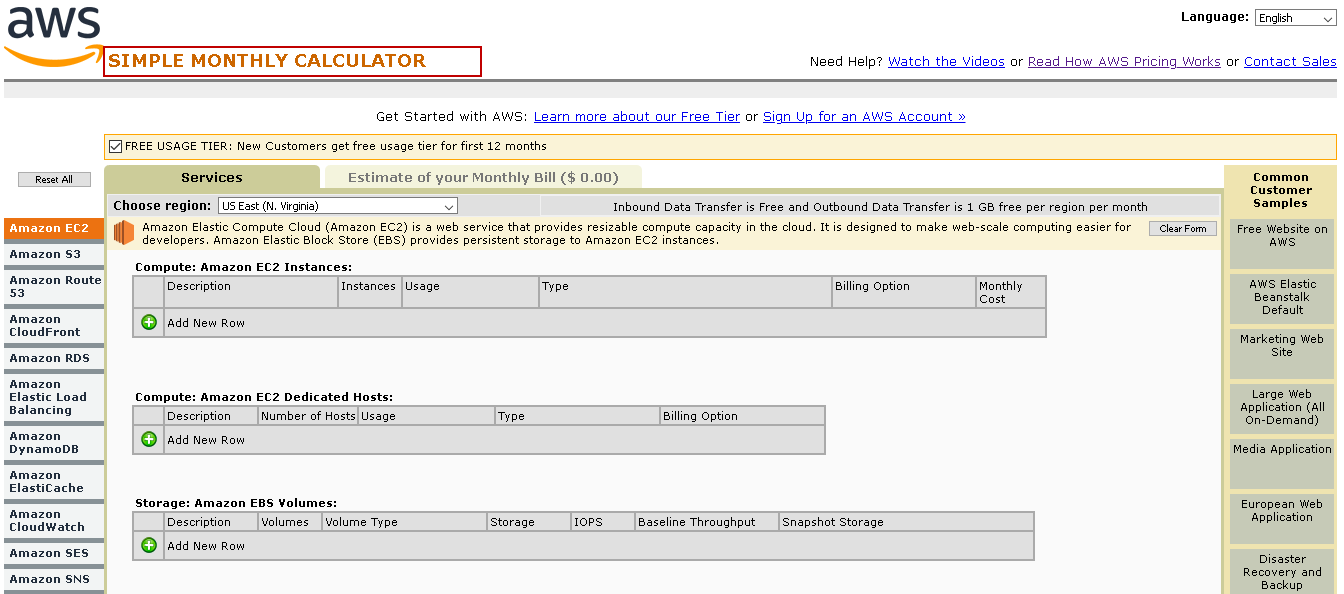Click the Reset All button
The image size is (1344, 594).
[54, 179]
